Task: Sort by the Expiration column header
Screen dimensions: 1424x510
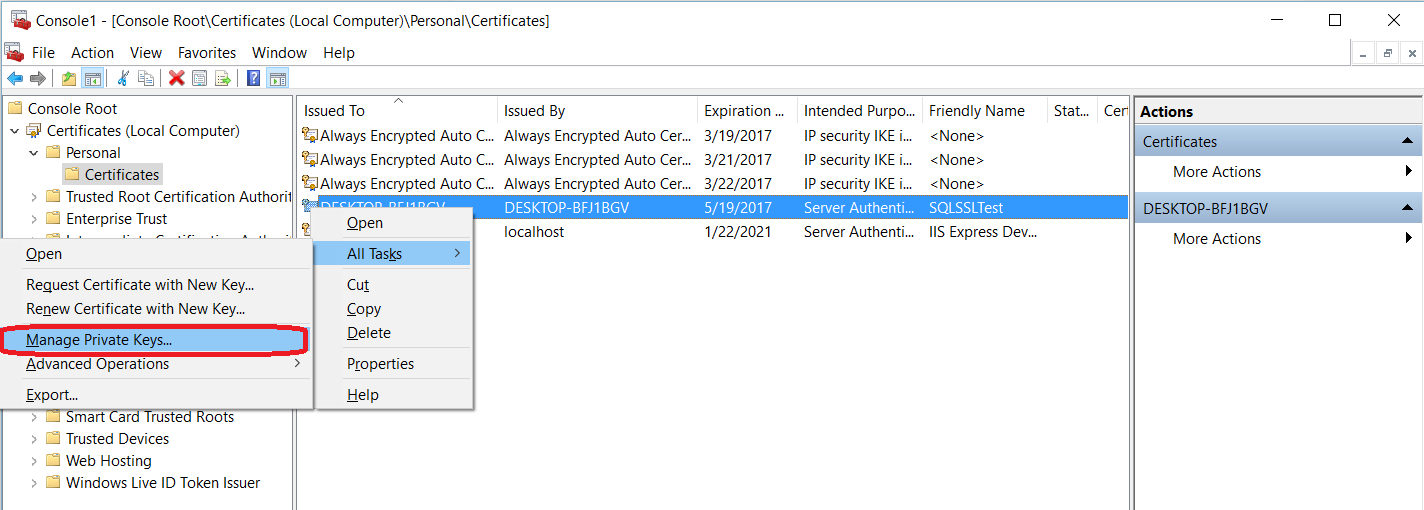Action: [746, 111]
